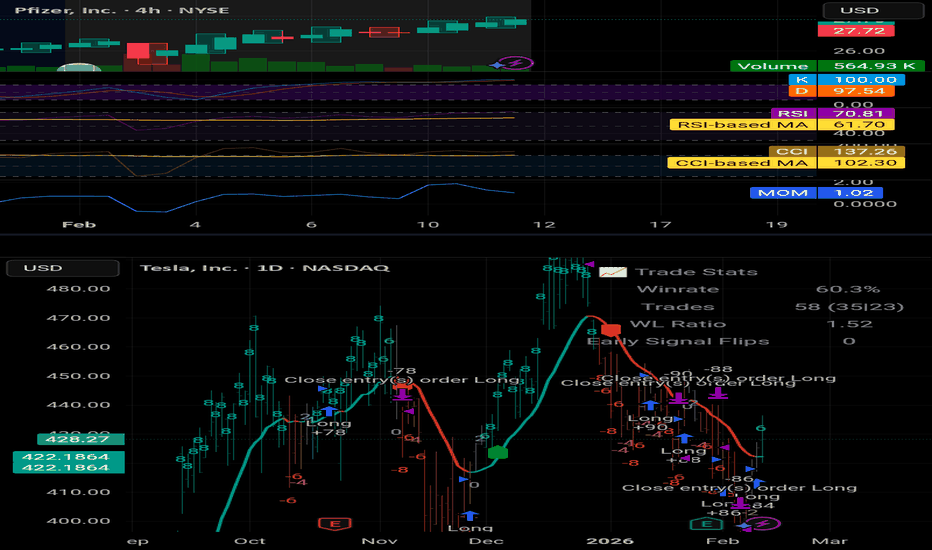
Task: Click the Tesla, Inc. 1D NASDAQ title
Action: coord(265,268)
